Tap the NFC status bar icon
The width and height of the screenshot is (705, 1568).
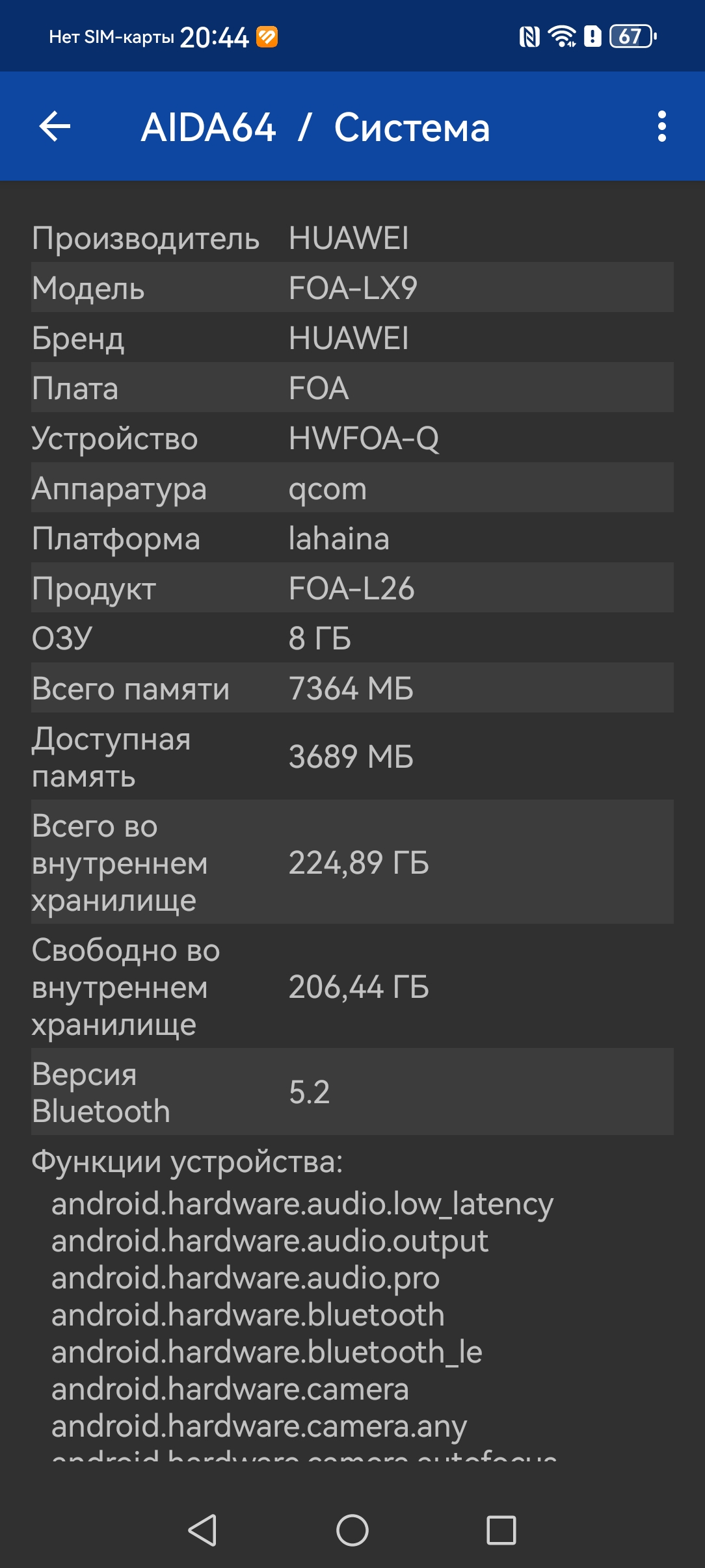[x=529, y=37]
